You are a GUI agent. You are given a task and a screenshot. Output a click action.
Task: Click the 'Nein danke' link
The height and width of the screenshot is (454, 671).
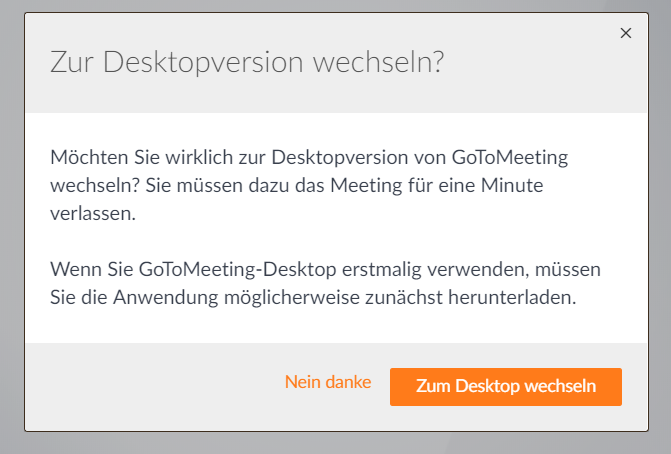(x=328, y=382)
